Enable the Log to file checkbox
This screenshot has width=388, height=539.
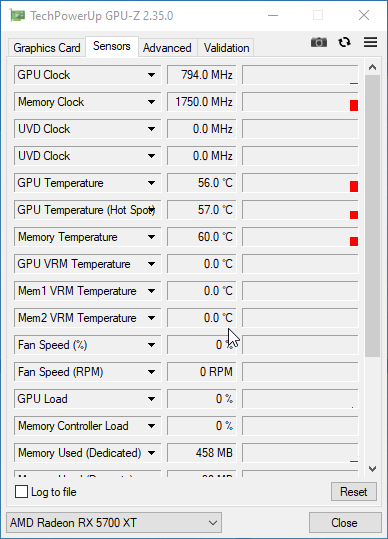21,492
